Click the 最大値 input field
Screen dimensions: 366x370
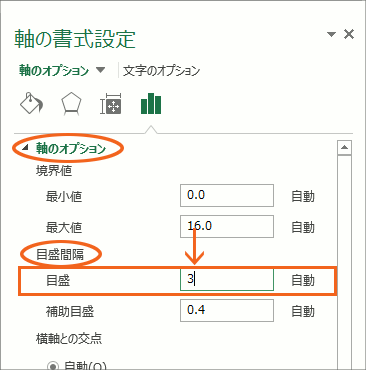227,226
